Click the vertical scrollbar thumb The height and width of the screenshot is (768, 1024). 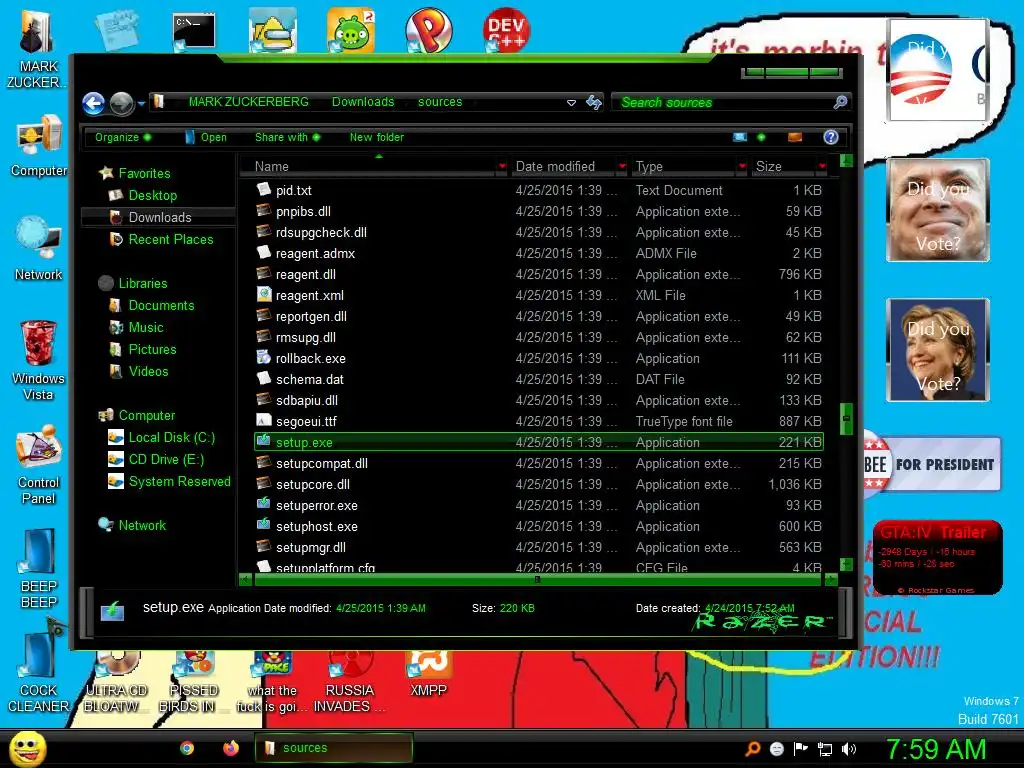pos(846,419)
